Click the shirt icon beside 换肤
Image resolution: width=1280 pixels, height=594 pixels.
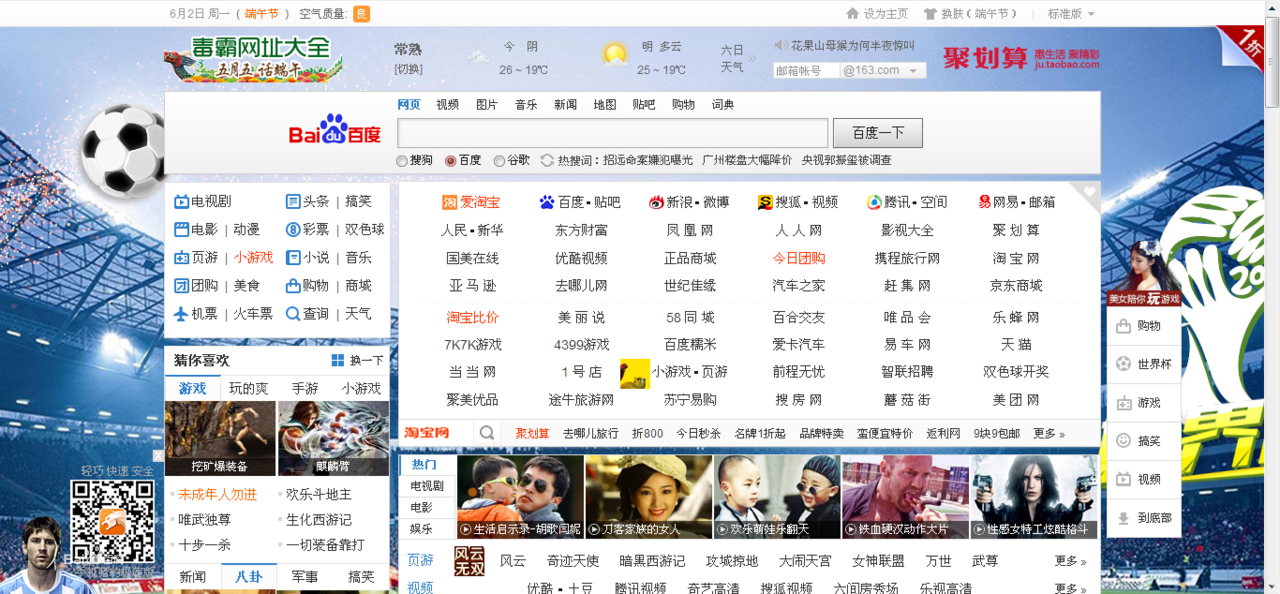coord(930,14)
